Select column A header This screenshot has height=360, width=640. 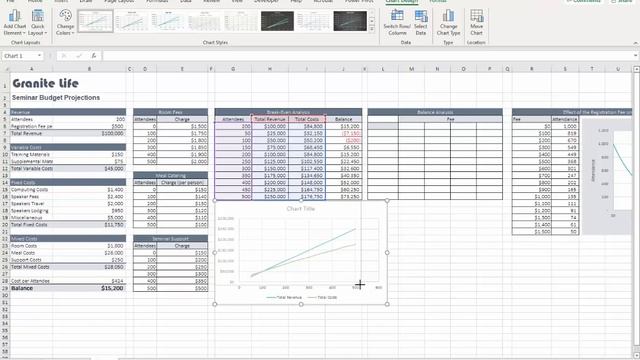31,69
